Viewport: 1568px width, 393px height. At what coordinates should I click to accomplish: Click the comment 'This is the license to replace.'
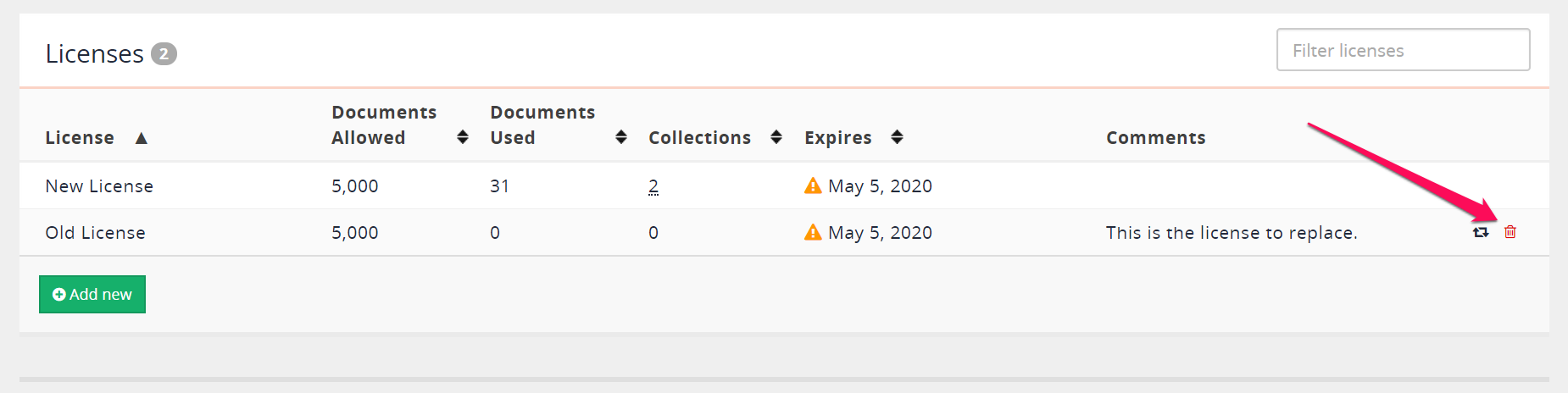click(x=1231, y=233)
